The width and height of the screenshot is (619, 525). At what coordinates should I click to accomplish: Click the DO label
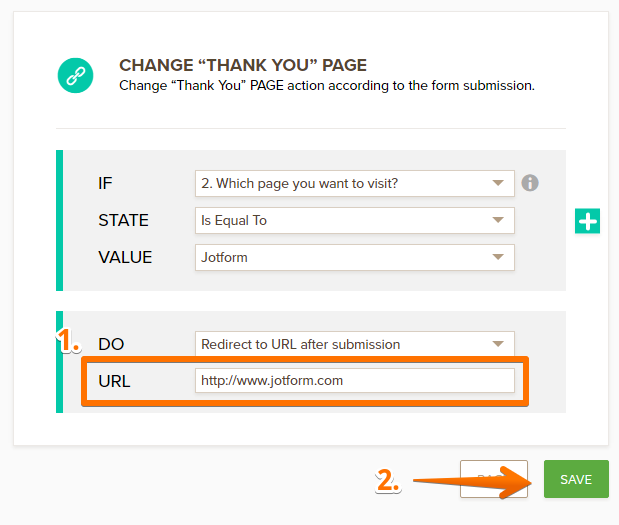pyautogui.click(x=110, y=344)
